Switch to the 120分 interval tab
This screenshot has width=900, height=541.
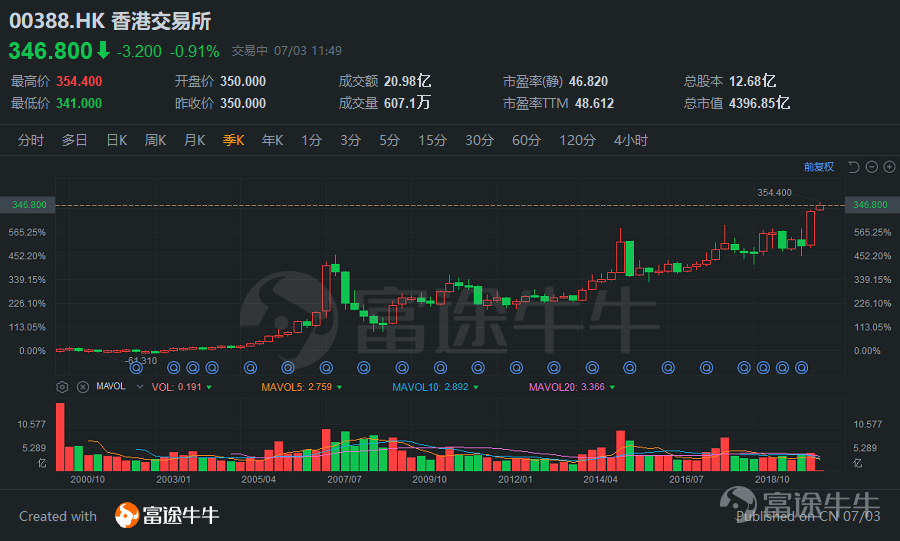577,140
